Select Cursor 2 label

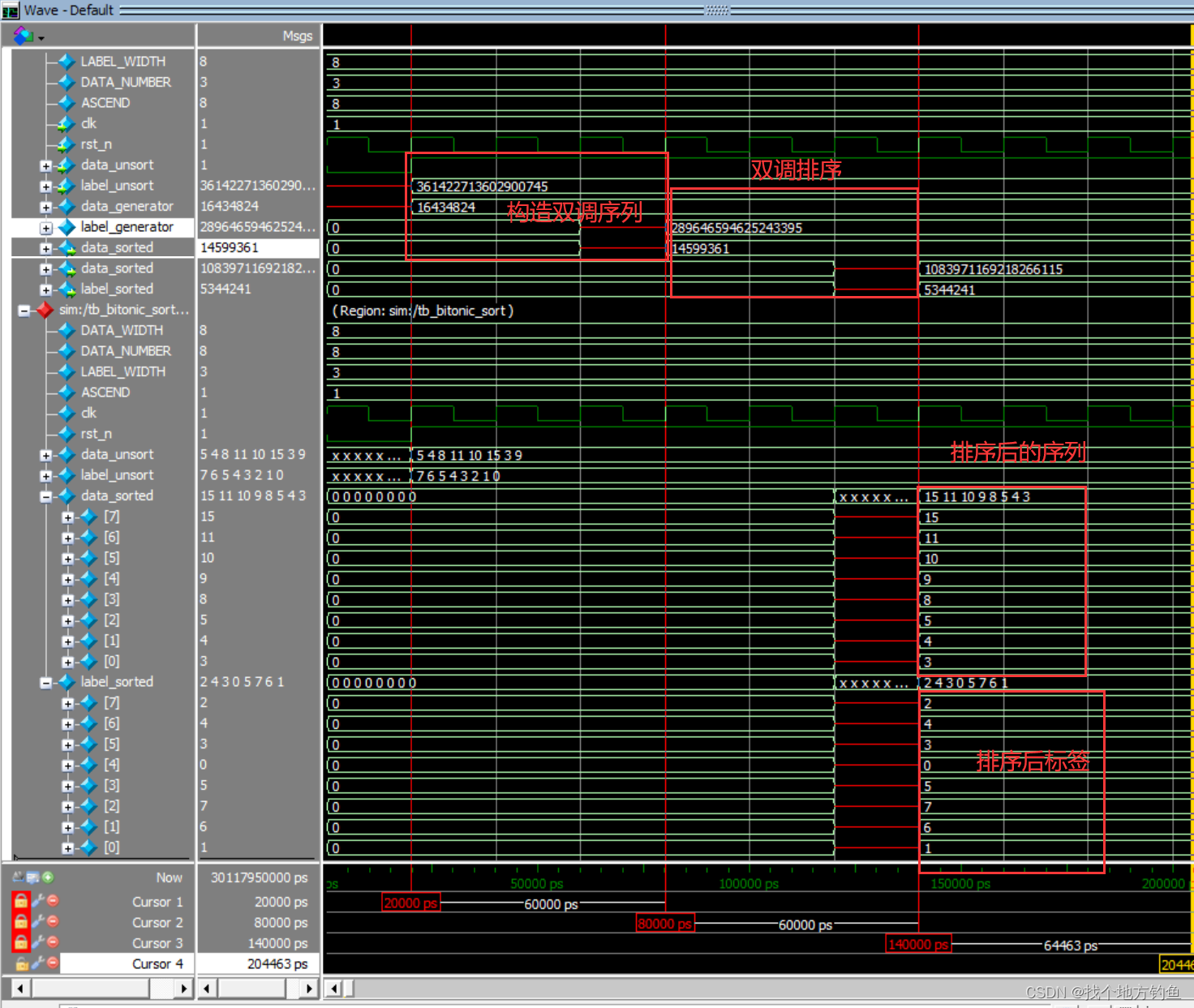pyautogui.click(x=157, y=922)
